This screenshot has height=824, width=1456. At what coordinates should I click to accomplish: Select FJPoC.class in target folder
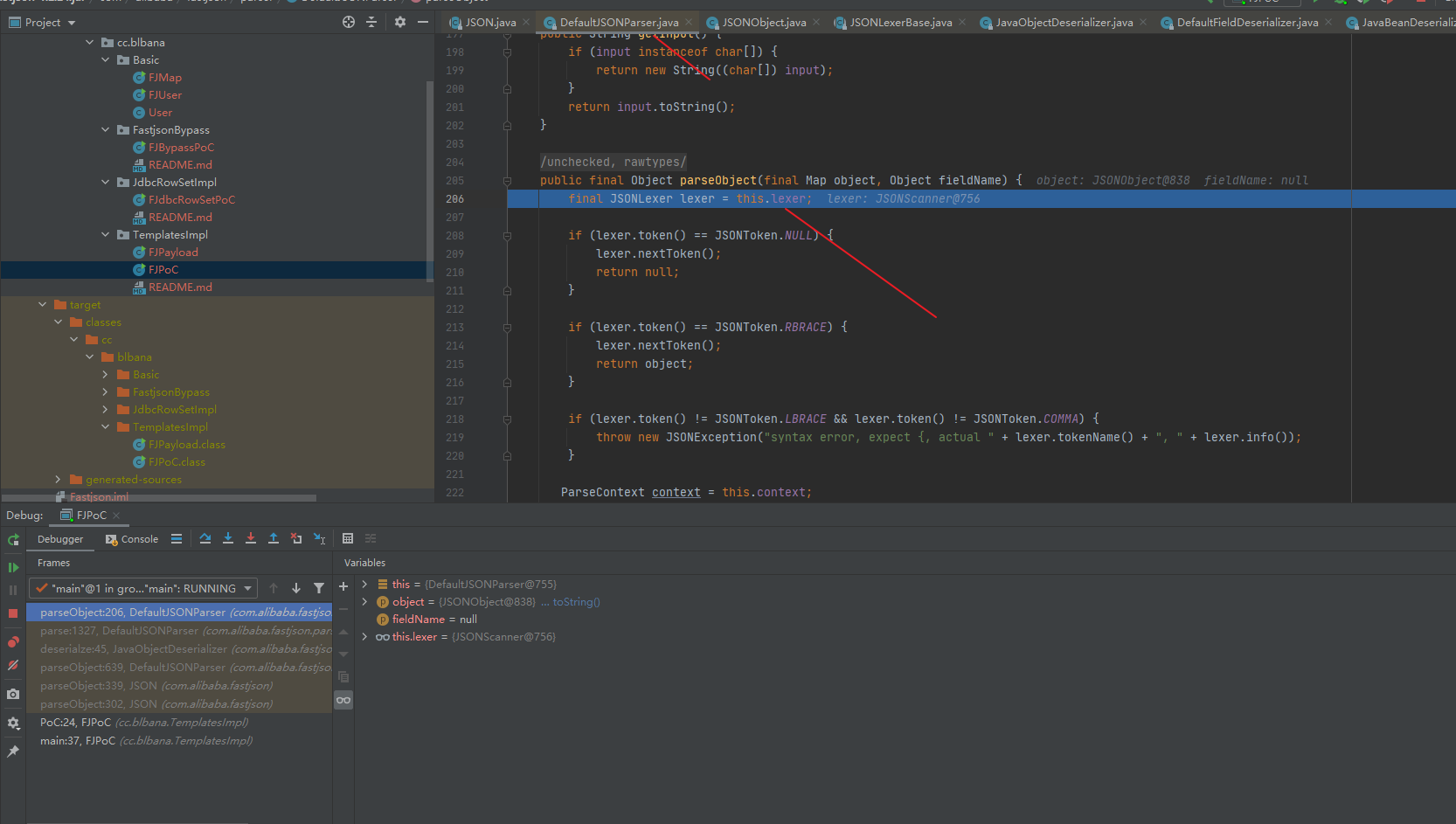[x=177, y=461]
